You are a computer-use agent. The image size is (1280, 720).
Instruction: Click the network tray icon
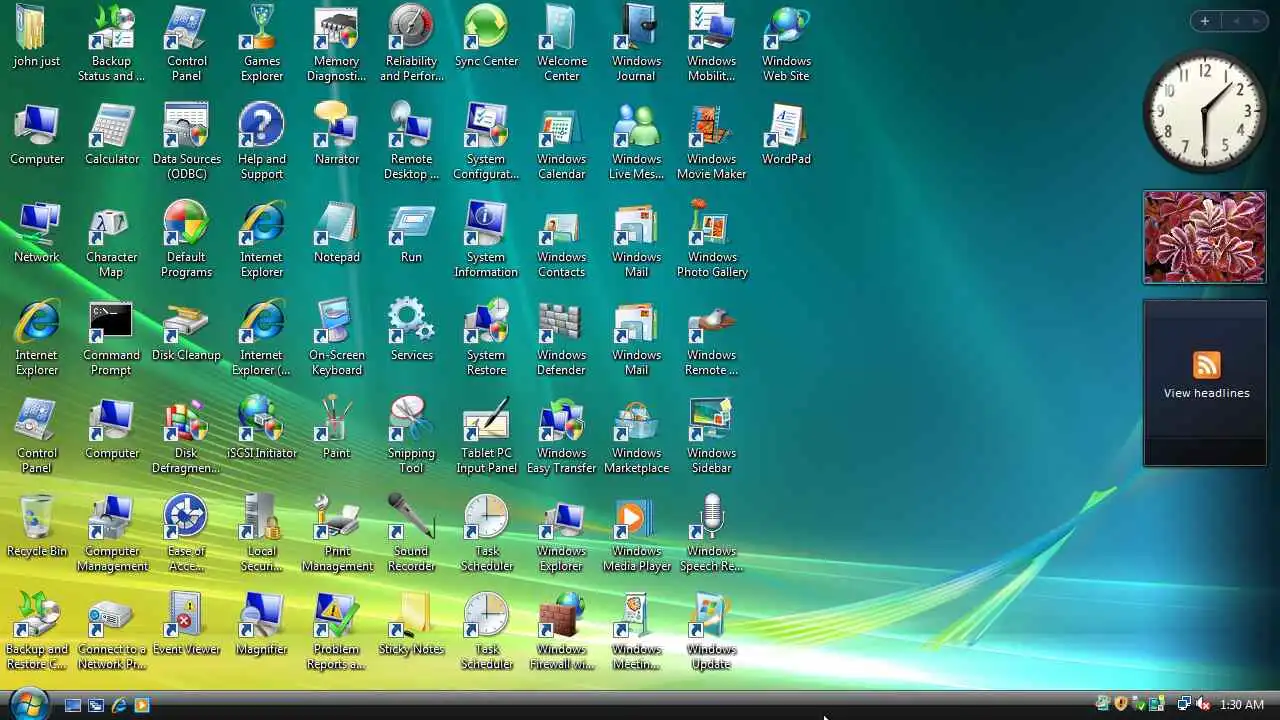point(1184,705)
